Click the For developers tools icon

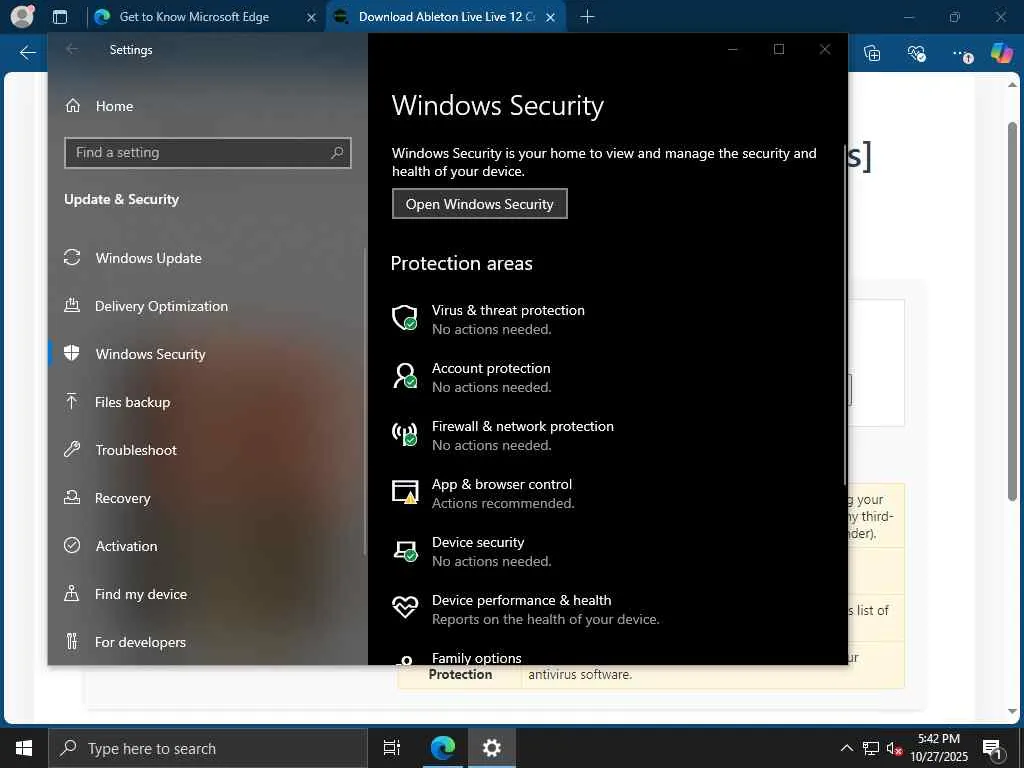[x=72, y=641]
